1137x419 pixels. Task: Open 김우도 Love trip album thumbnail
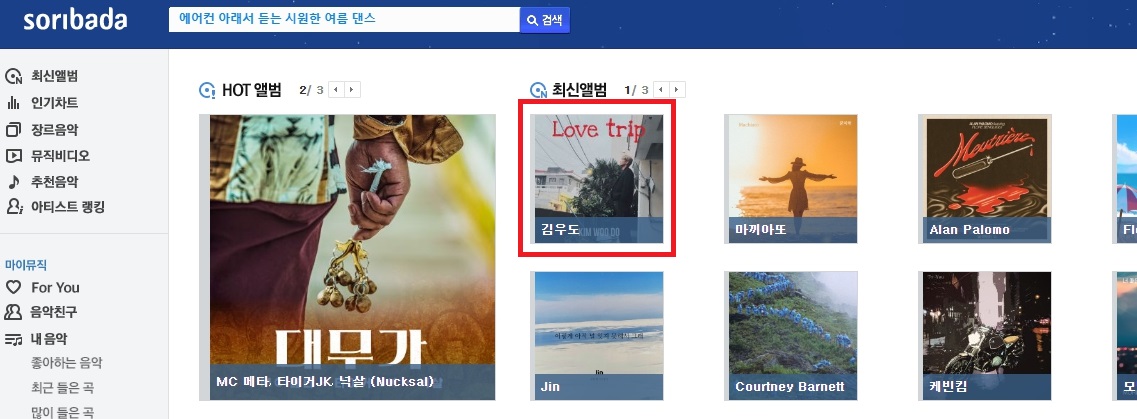pyautogui.click(x=597, y=179)
